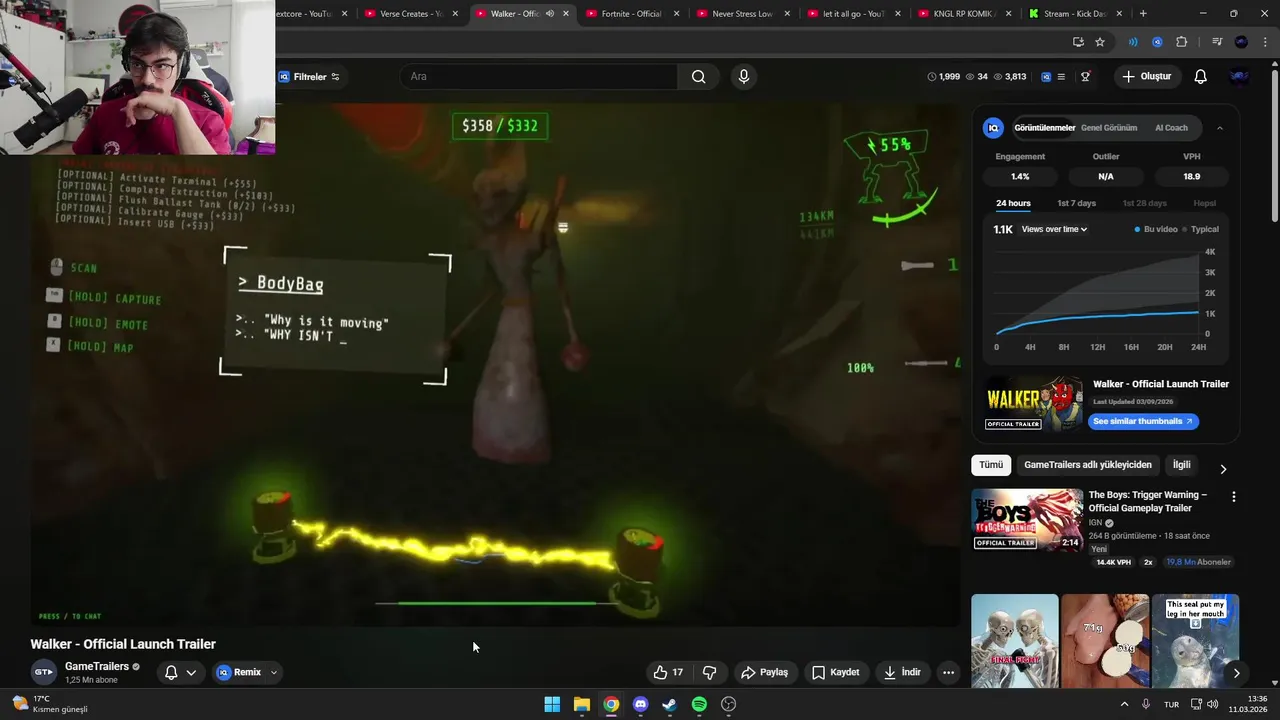The height and width of the screenshot is (720, 1280).
Task: Click the search magnifier icon
Action: tap(698, 76)
